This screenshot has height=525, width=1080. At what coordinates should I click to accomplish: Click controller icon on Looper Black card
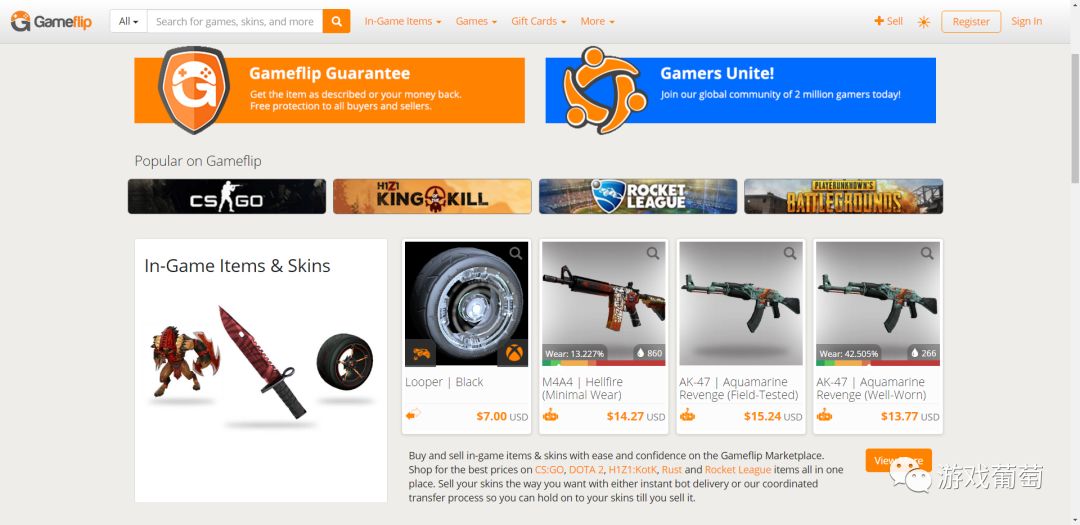tap(421, 353)
